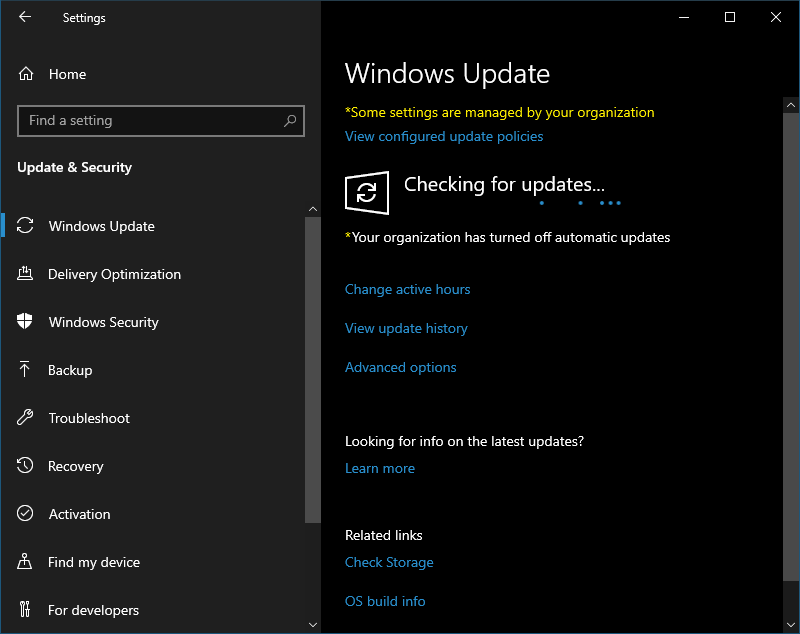The image size is (800, 634).
Task: Click the Activation checkmark icon
Action: coord(24,513)
